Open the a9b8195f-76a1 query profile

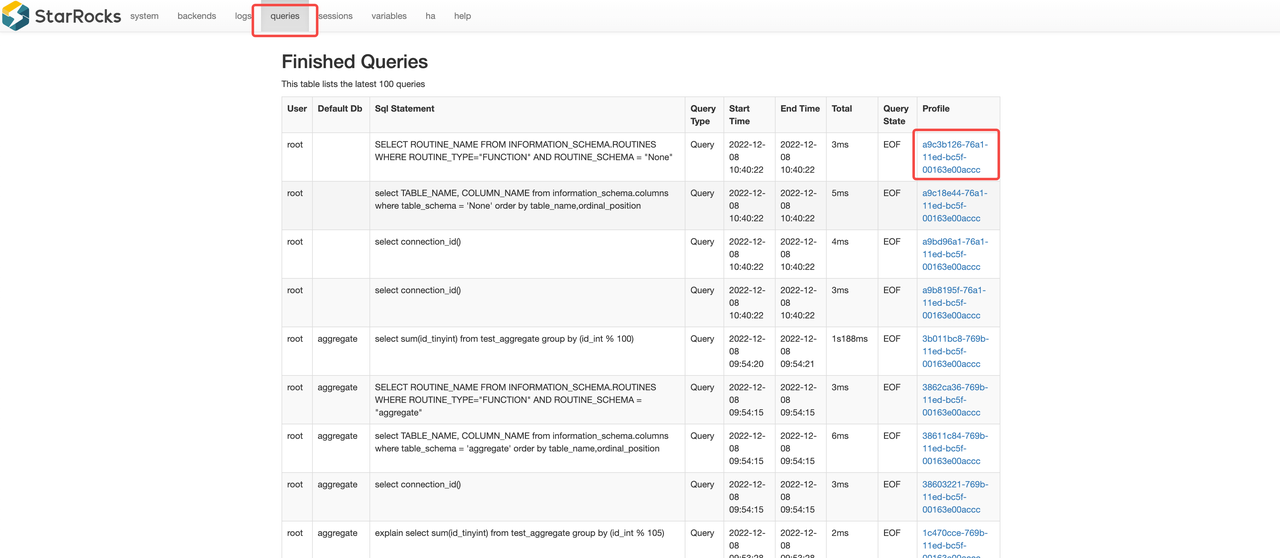(954, 302)
